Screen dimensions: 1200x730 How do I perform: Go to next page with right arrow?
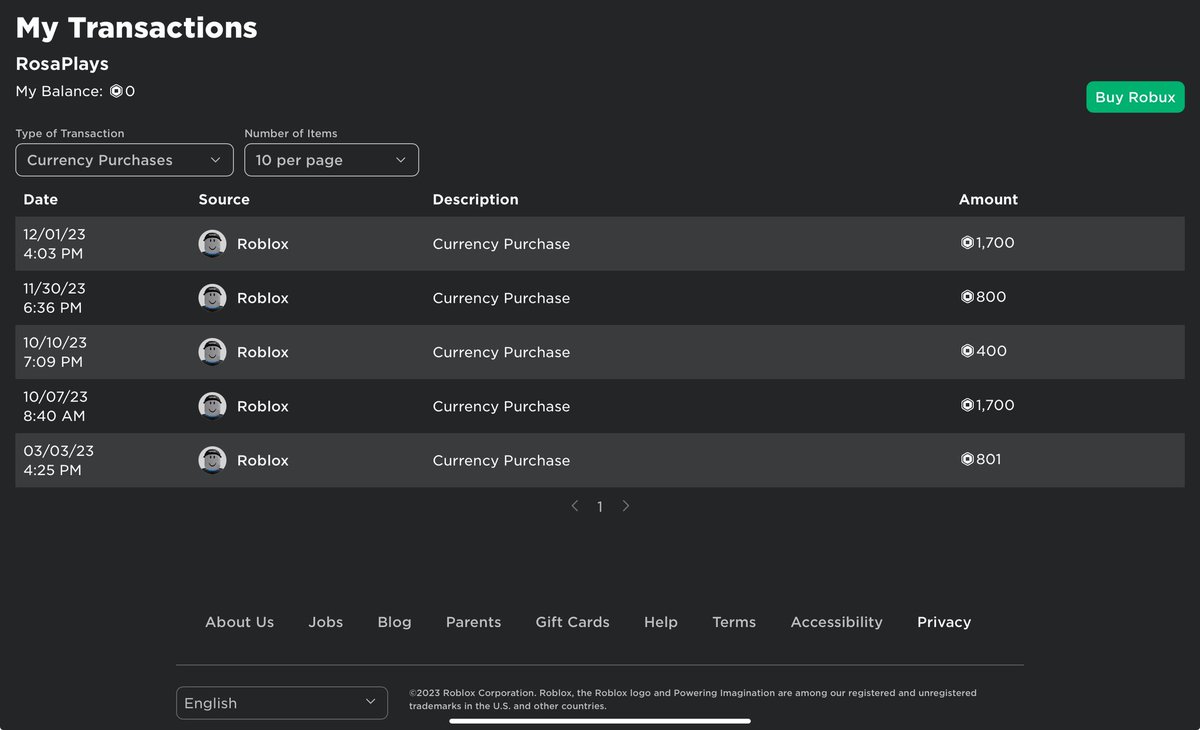tap(626, 506)
